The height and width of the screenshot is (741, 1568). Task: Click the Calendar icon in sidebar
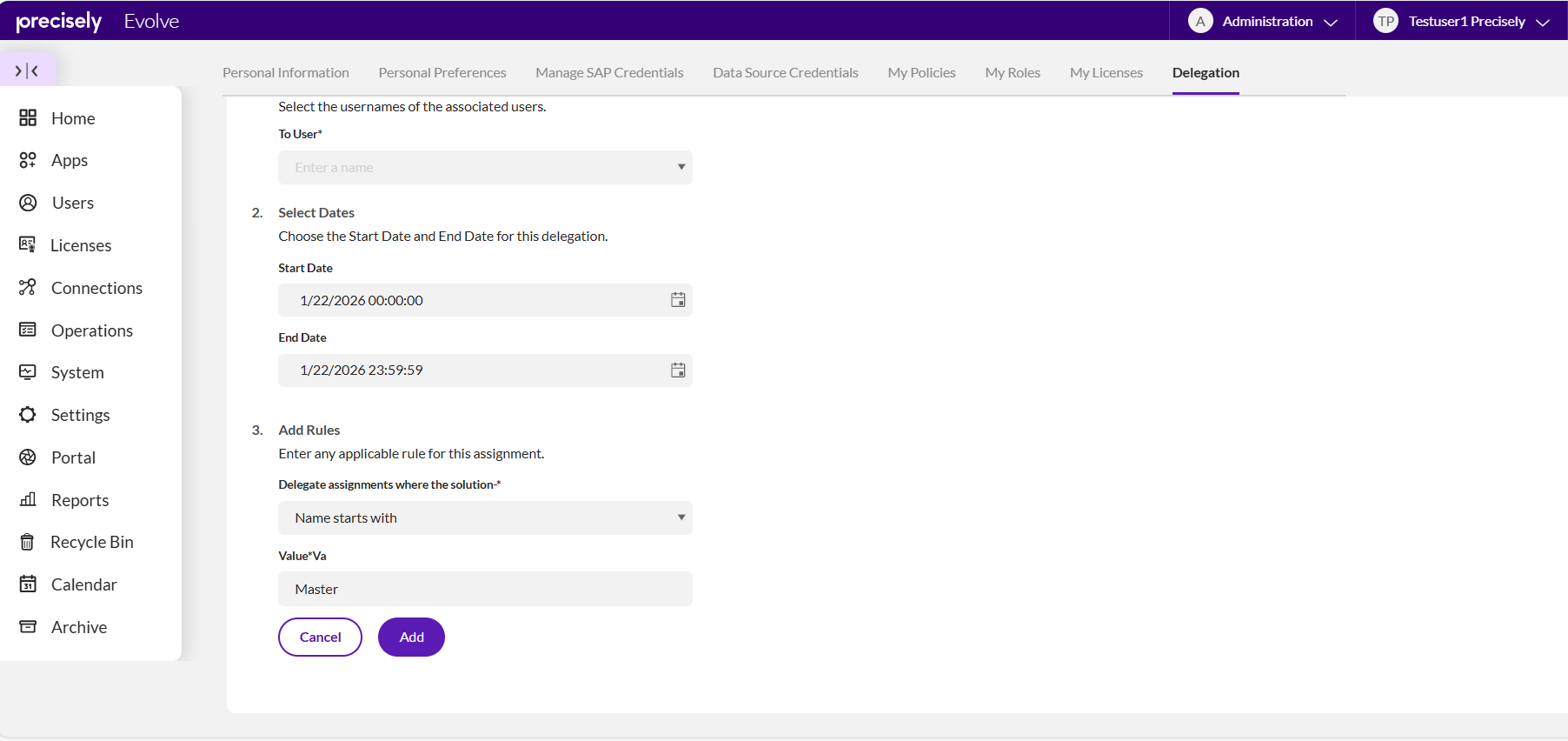pyautogui.click(x=28, y=584)
